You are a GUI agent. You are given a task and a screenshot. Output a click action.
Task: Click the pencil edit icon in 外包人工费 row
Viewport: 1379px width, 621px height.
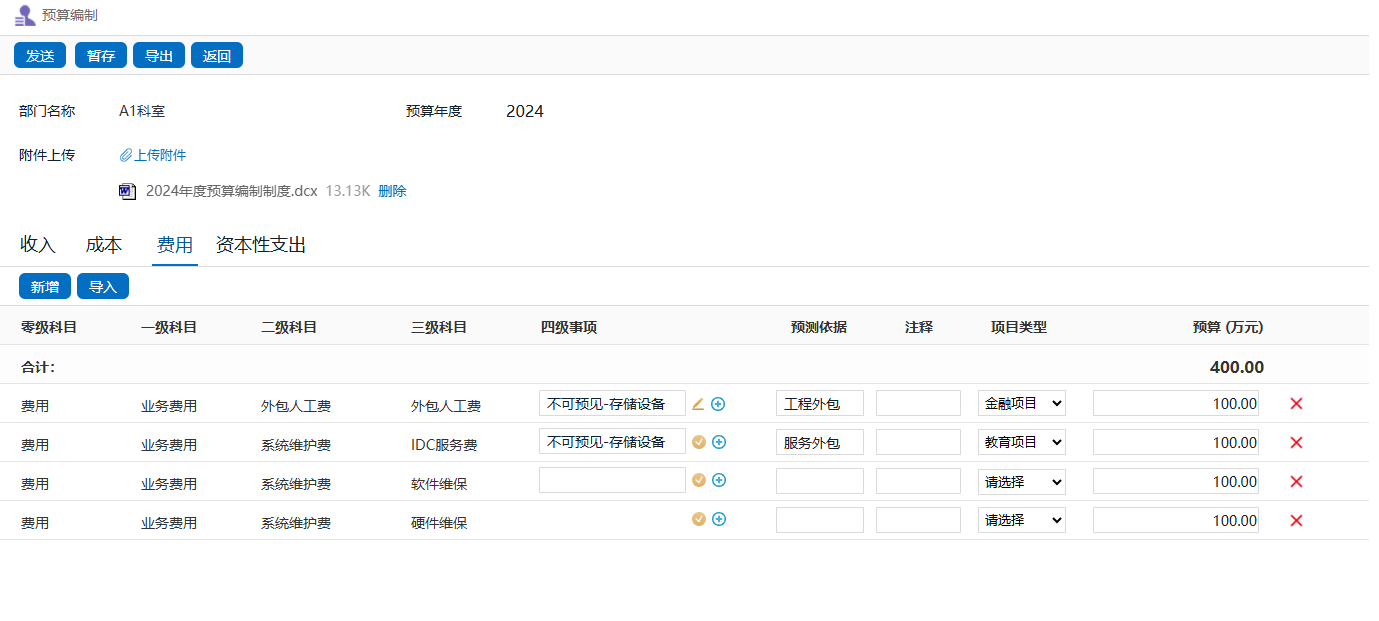(698, 404)
